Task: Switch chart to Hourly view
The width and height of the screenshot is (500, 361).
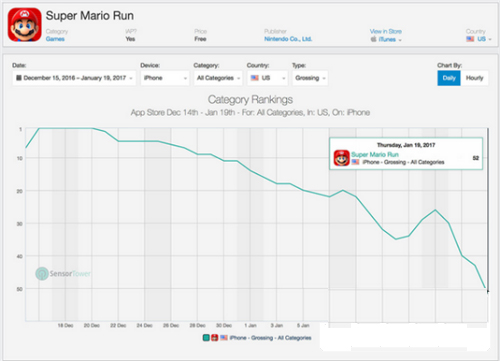Action: click(474, 78)
